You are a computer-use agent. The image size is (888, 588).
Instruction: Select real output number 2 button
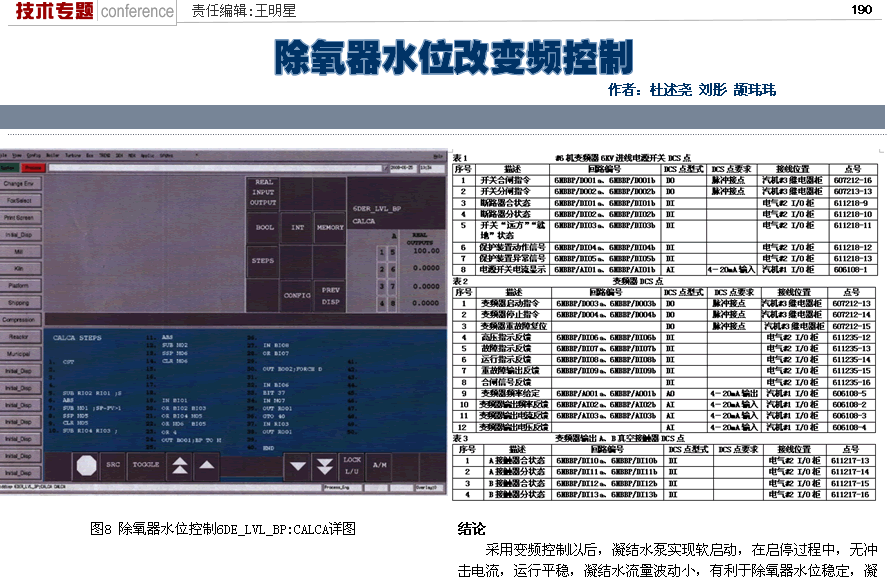382,269
